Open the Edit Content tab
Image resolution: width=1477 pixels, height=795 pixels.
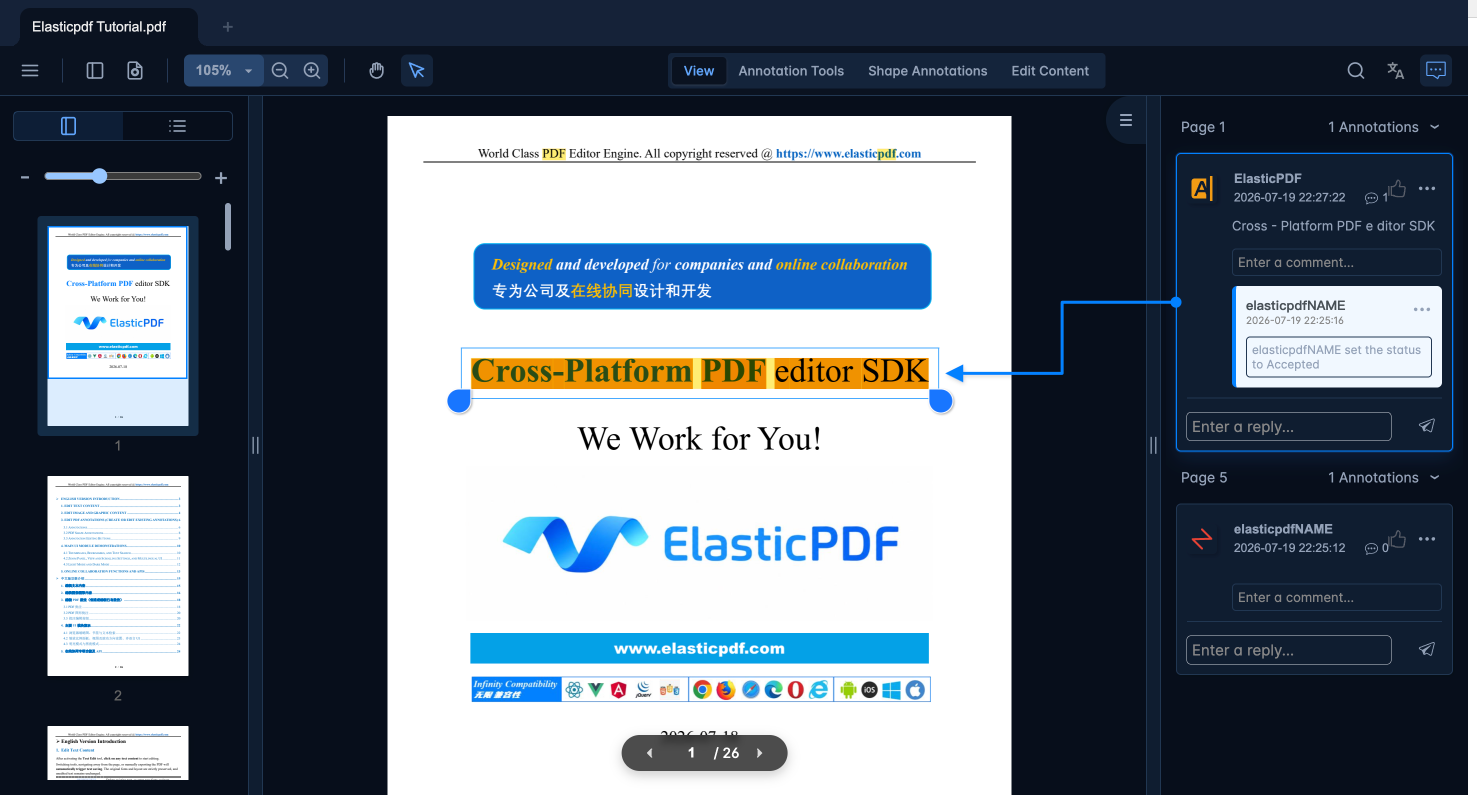click(x=1050, y=71)
